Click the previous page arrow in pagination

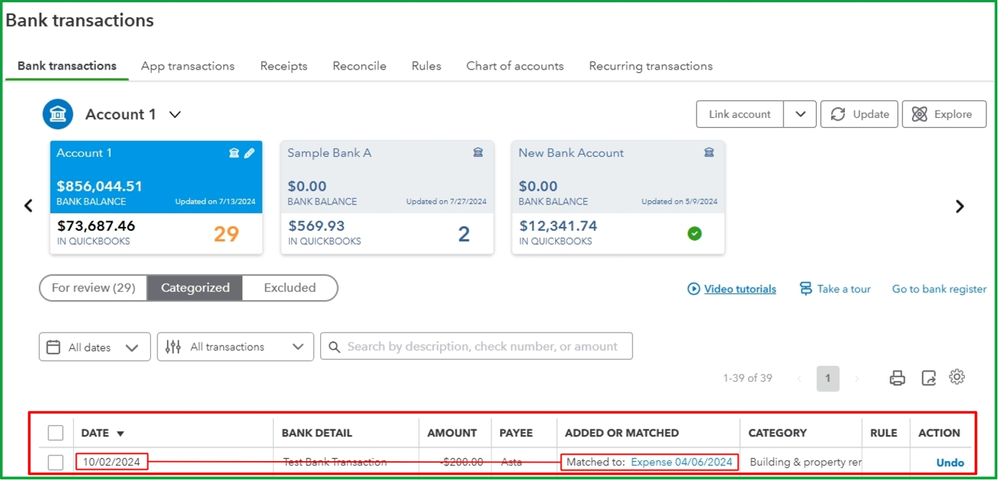pyautogui.click(x=799, y=378)
